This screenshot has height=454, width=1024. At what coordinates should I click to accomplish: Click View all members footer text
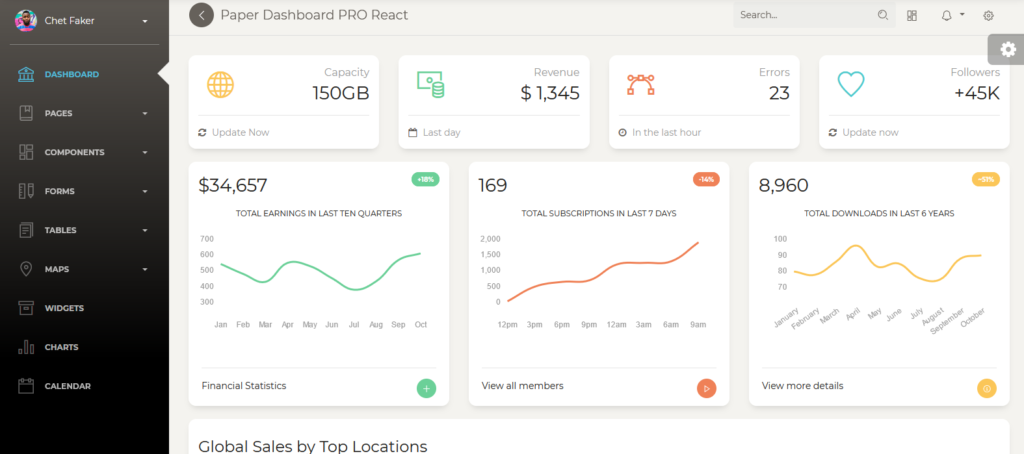[x=522, y=386]
